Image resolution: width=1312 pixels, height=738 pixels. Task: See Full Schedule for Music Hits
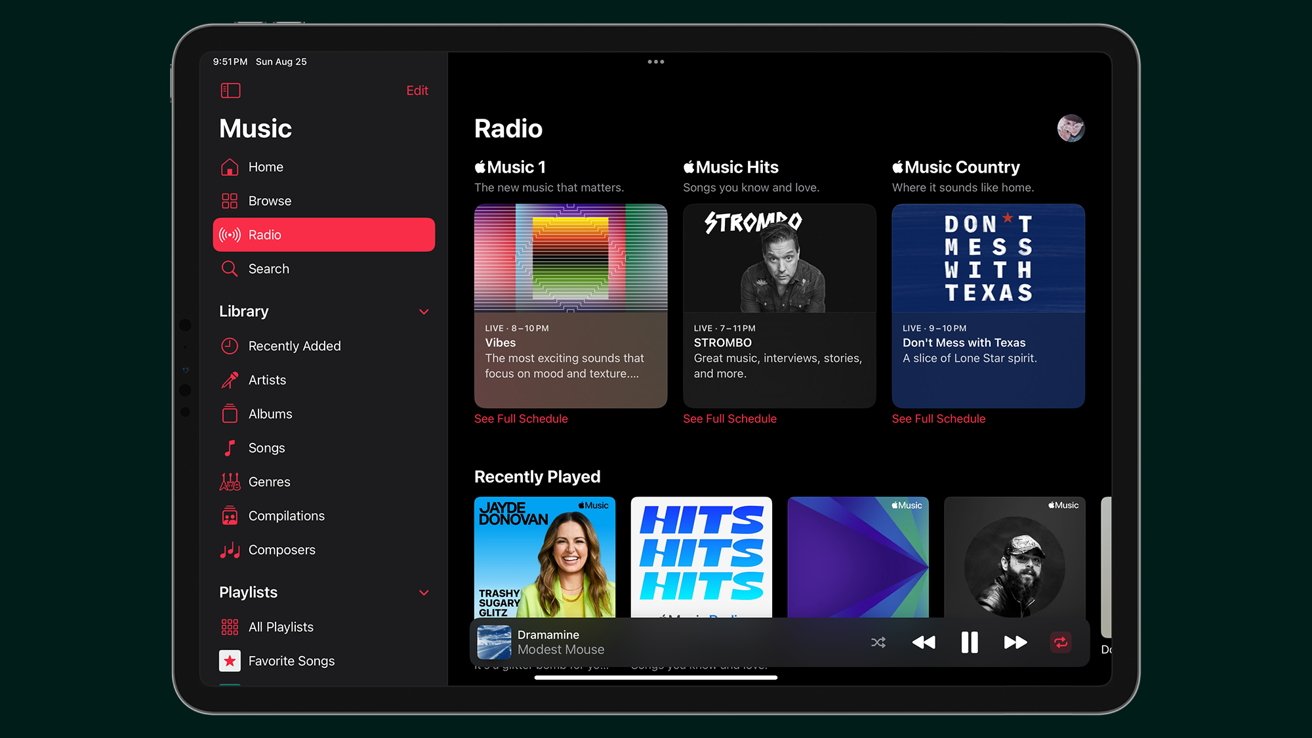pyautogui.click(x=730, y=419)
